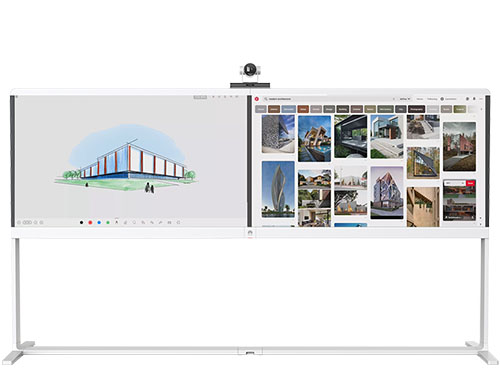Image resolution: width=500 pixels, height=380 pixels.
Task: Click the notifications bell icon in Pinterest header
Action: pyautogui.click(x=467, y=99)
